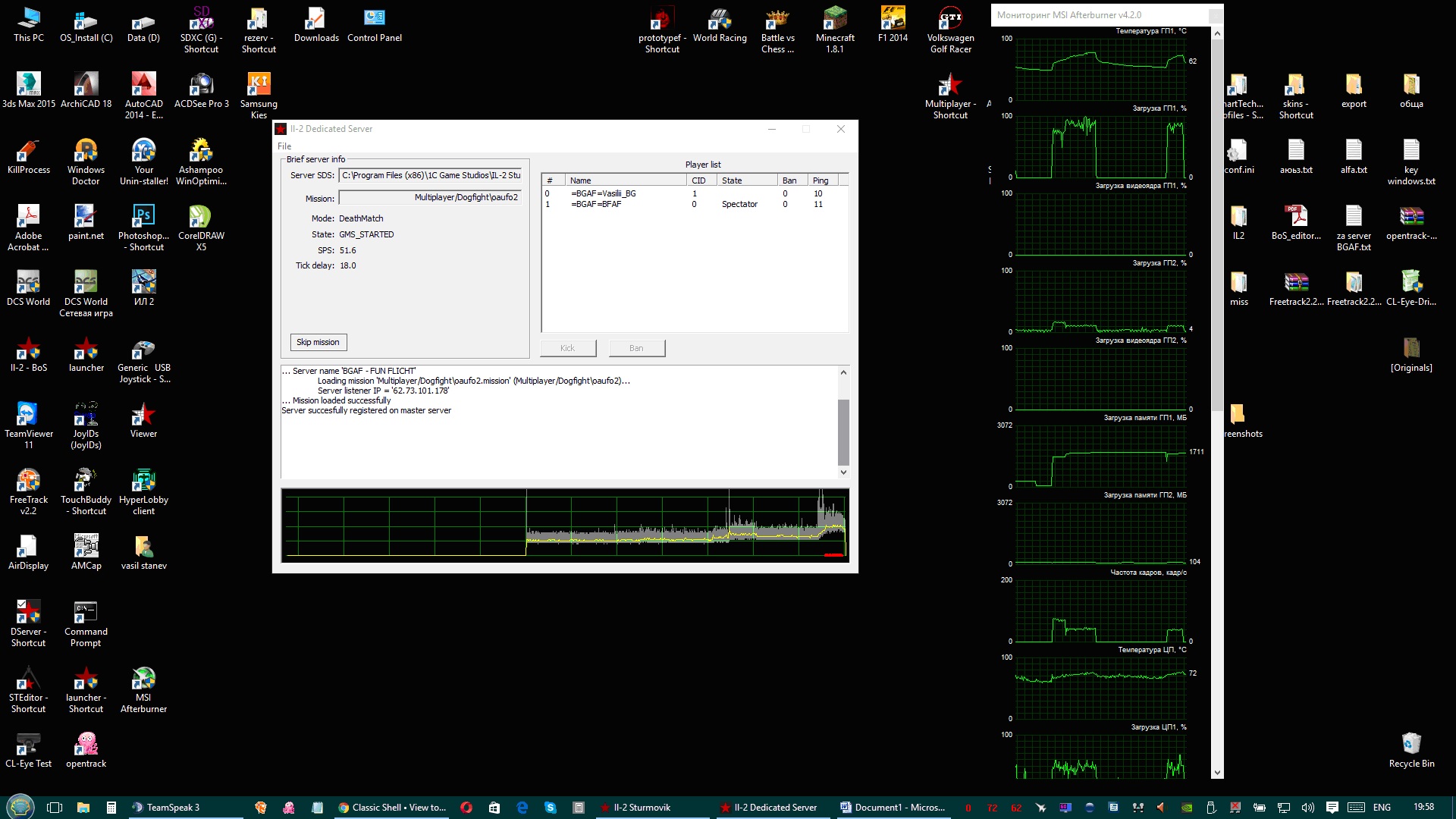1456x819 pixels.
Task: Open HyperLobby client desktop icon
Action: click(144, 491)
